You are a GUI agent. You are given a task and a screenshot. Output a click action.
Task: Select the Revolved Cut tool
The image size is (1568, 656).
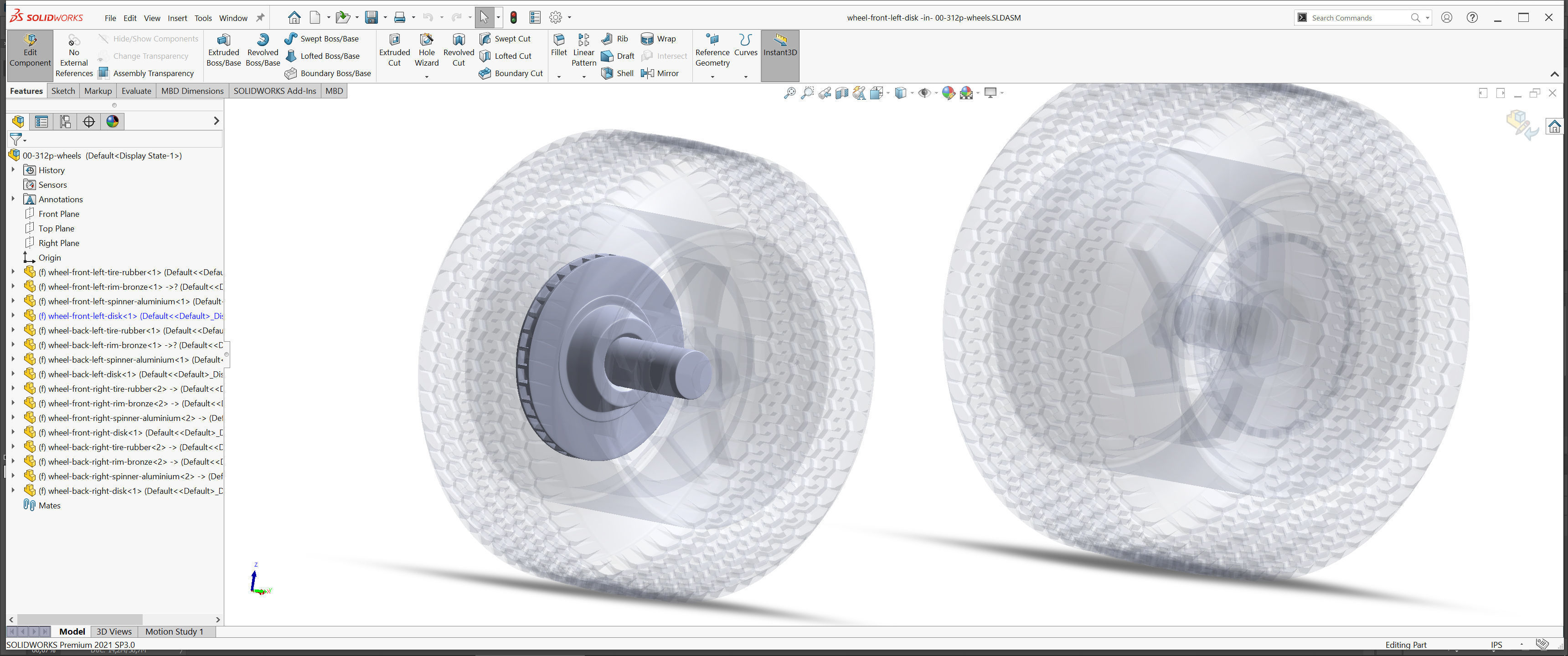[459, 50]
